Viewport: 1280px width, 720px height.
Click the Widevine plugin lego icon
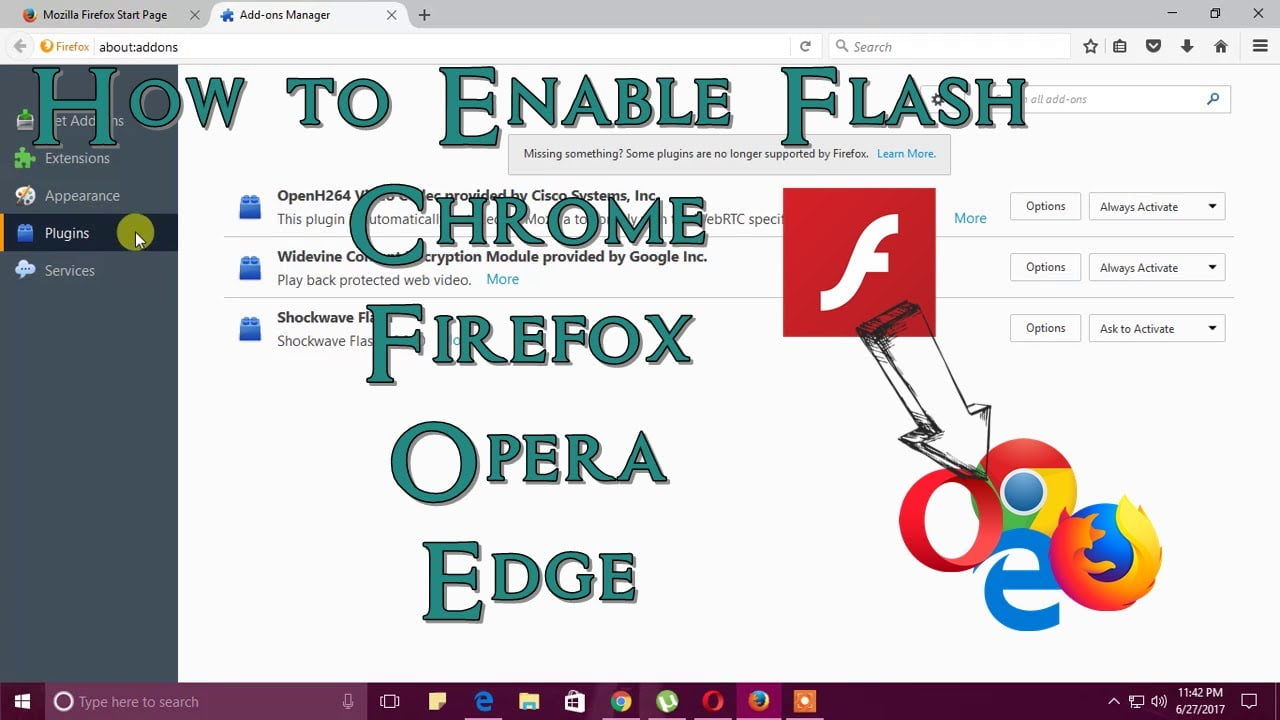(250, 268)
